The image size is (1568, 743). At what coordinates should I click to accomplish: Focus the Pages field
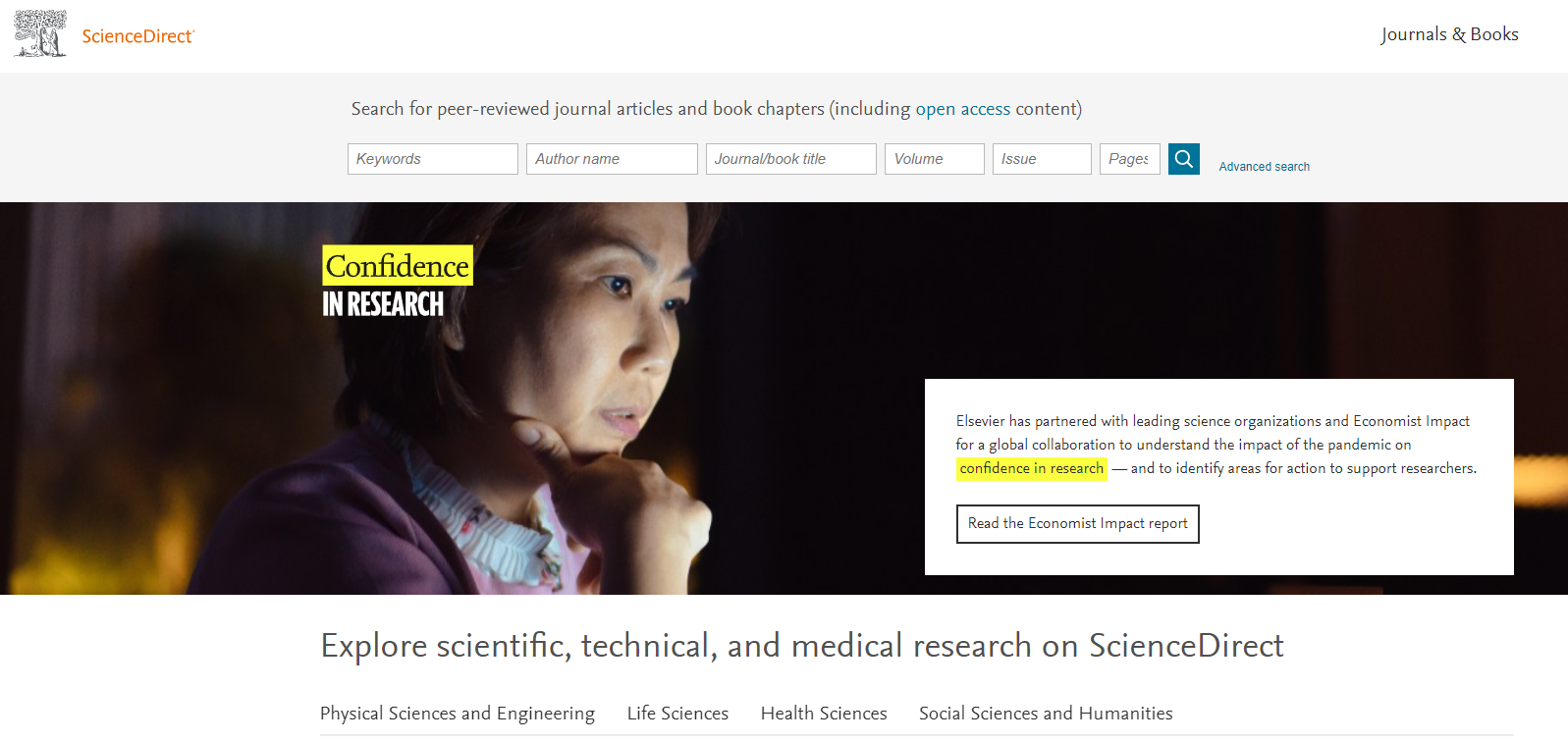coord(1130,159)
